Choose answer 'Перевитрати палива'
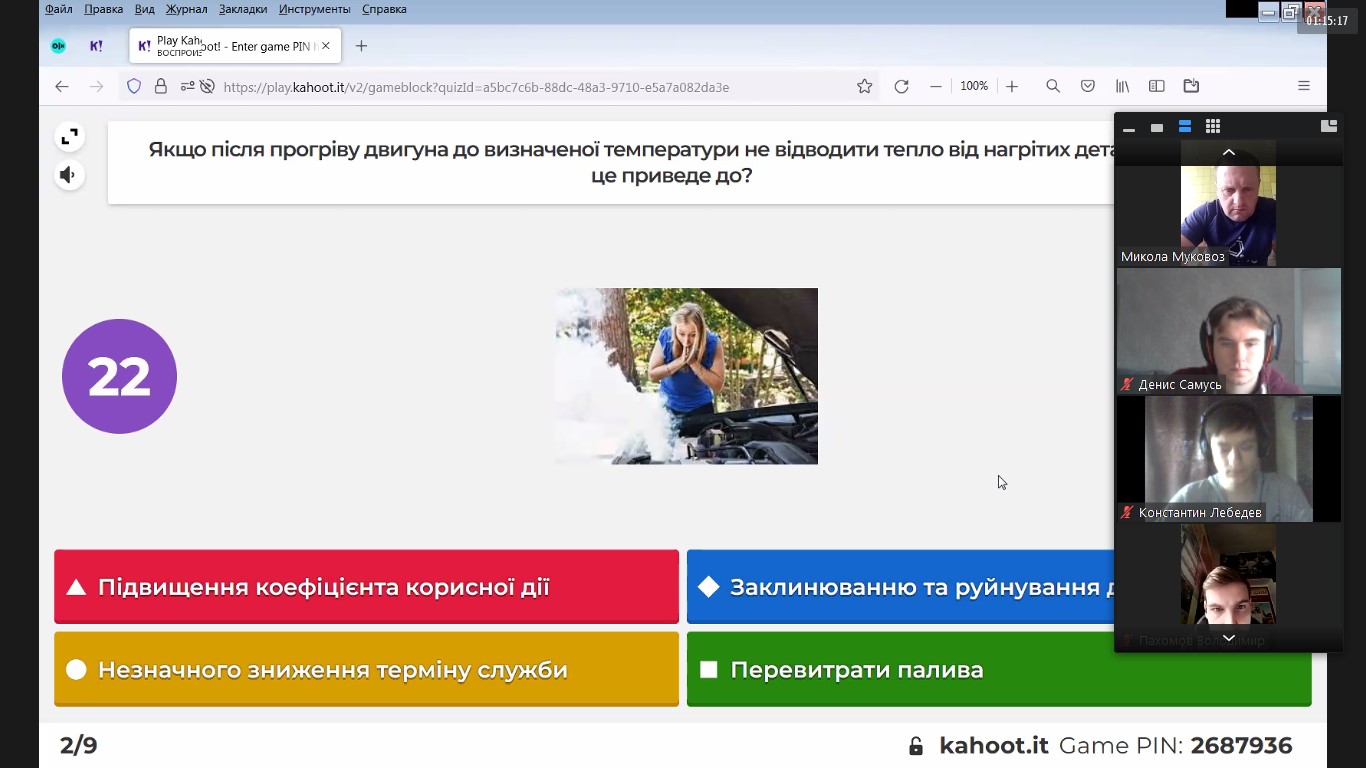1366x768 pixels. coord(998,670)
